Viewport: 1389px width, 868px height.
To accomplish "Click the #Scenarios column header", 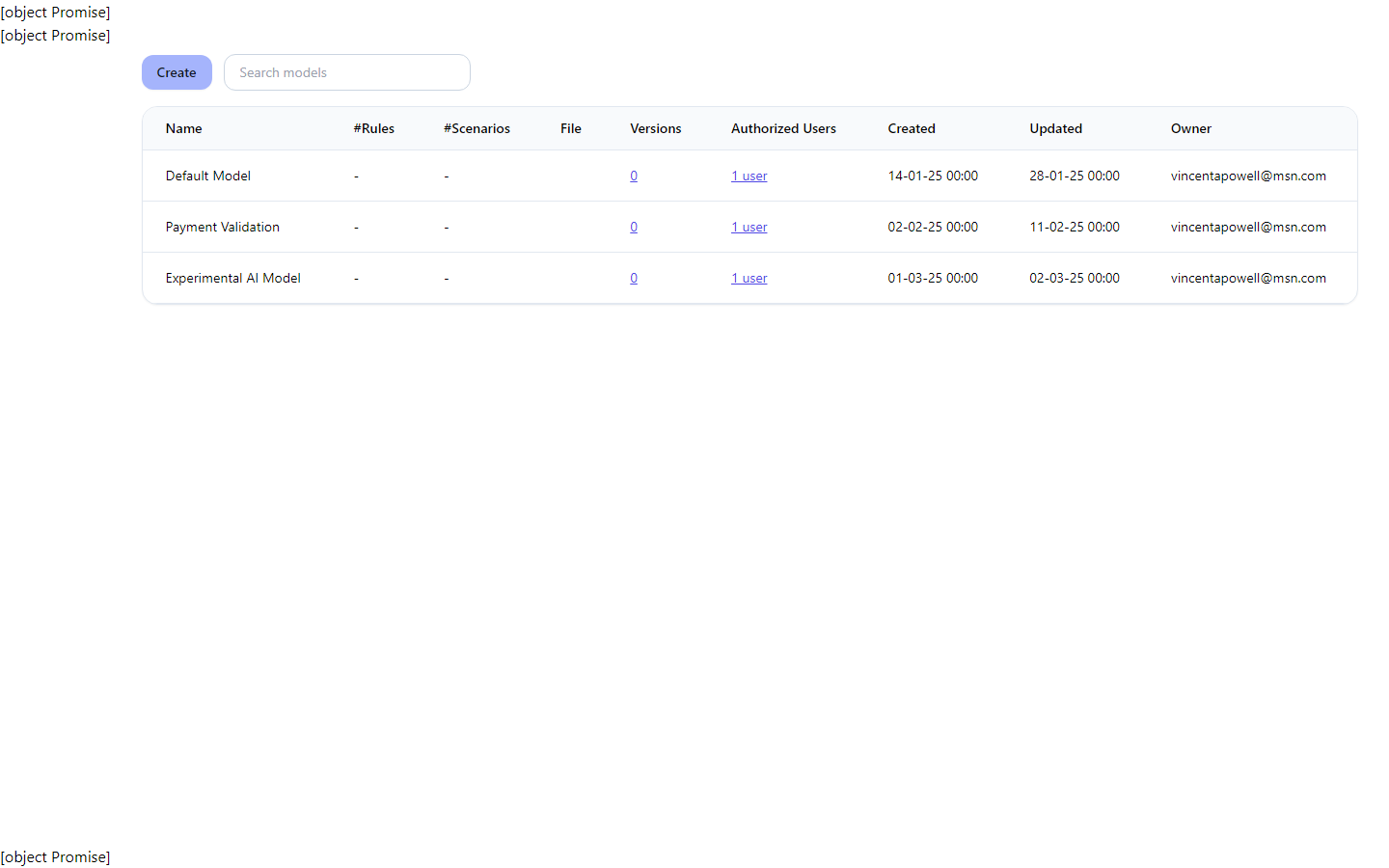I will [x=477, y=128].
